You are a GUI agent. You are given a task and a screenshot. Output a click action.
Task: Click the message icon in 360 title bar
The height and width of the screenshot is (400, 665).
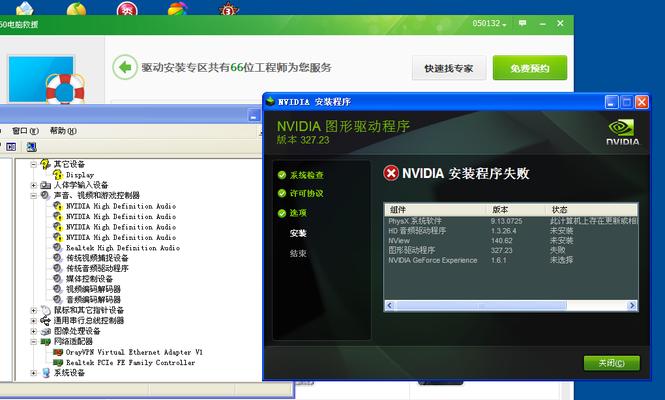[522, 23]
